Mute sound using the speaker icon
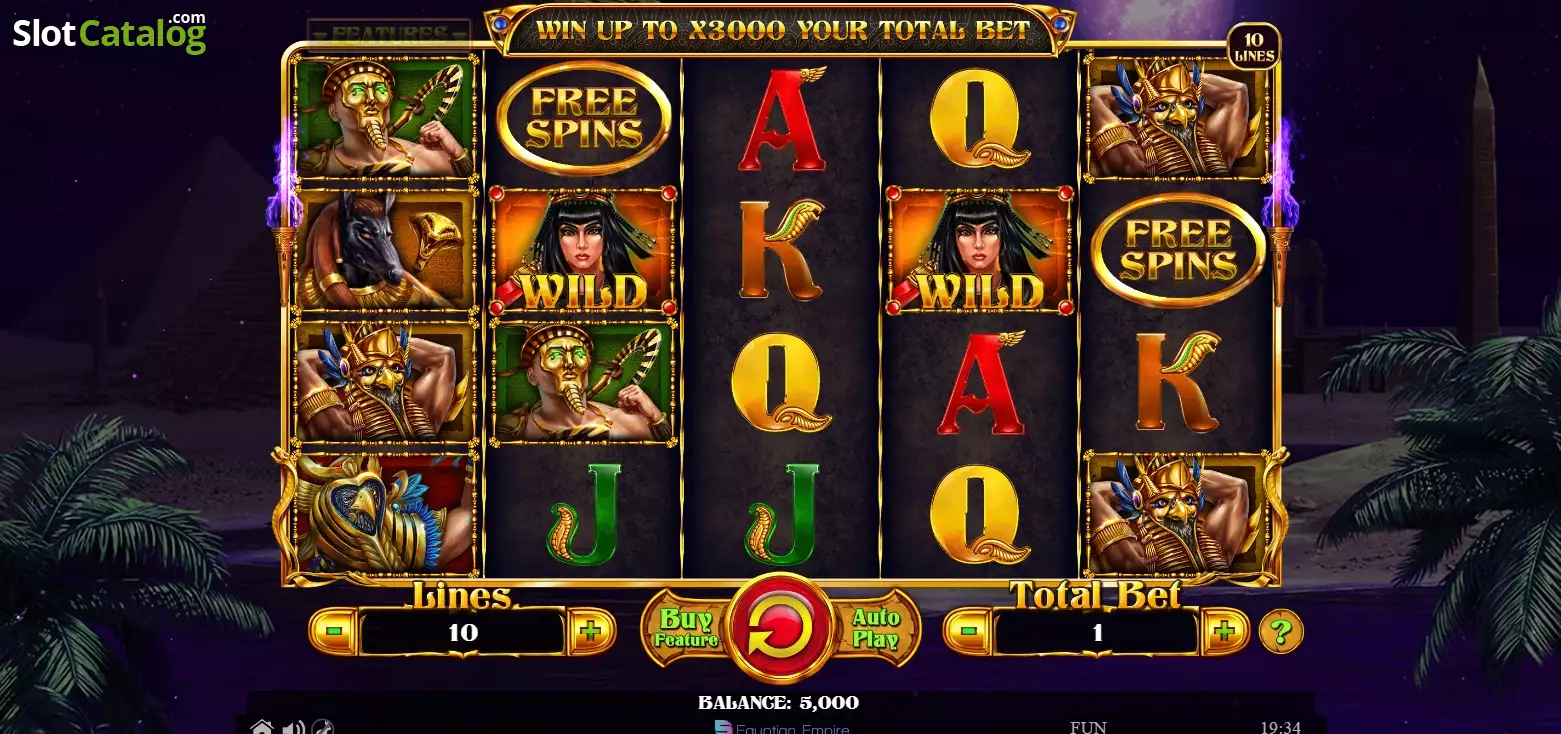 tap(293, 727)
